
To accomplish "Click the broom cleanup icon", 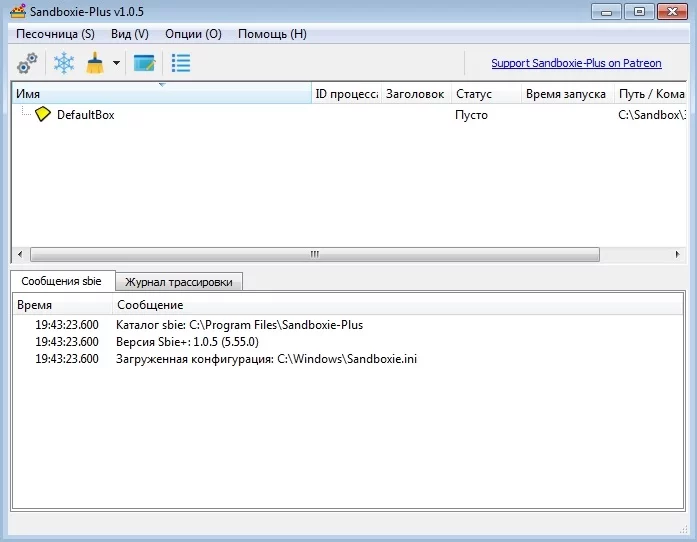I will tap(95, 63).
